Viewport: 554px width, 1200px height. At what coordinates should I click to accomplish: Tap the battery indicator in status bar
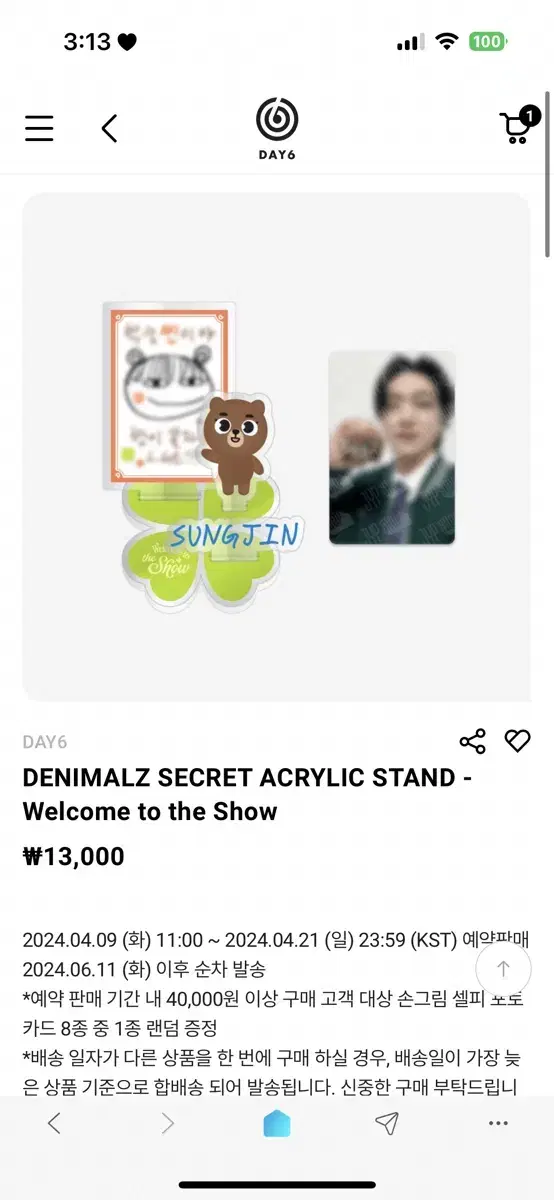(x=489, y=42)
